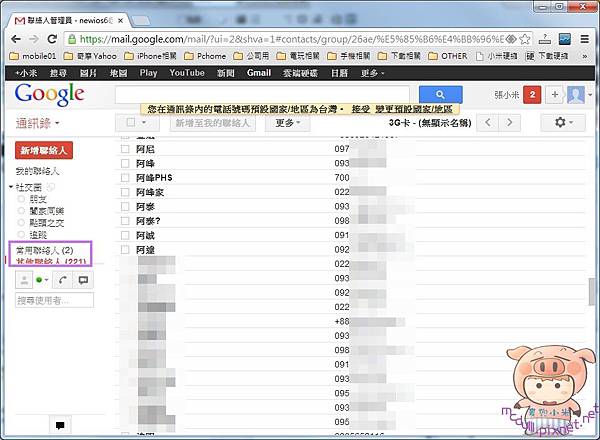Check the box for contact 阿泰

pos(125,207)
